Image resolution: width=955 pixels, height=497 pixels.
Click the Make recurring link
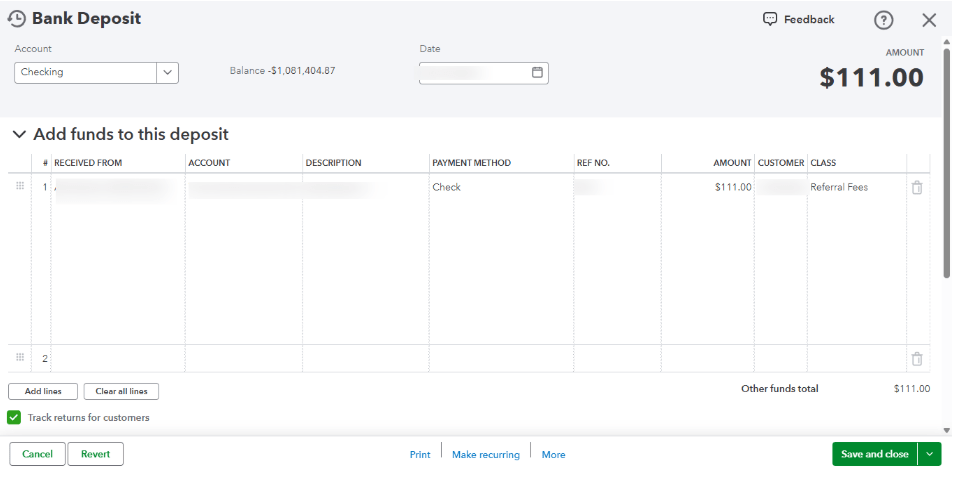click(486, 454)
